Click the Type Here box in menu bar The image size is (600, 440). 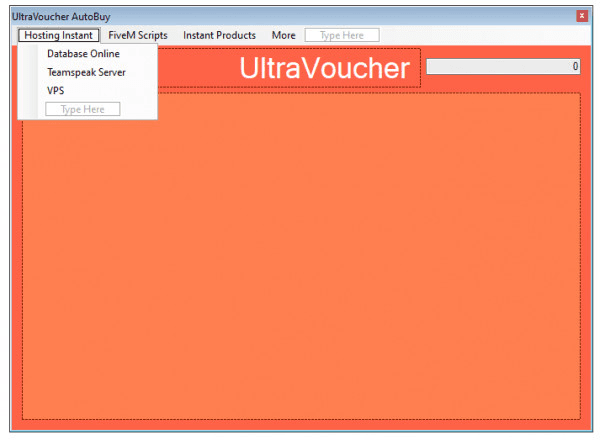pos(342,35)
